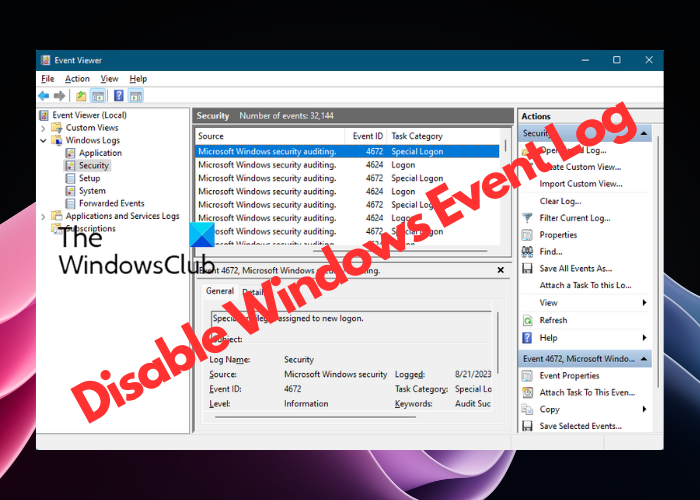
Task: Click Clear Log... in Actions pane
Action: click(x=560, y=201)
